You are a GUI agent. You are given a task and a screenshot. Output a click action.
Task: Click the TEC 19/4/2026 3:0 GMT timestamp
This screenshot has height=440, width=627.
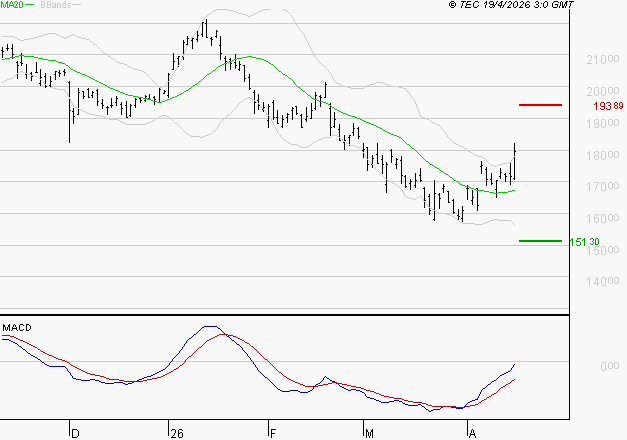(511, 5)
